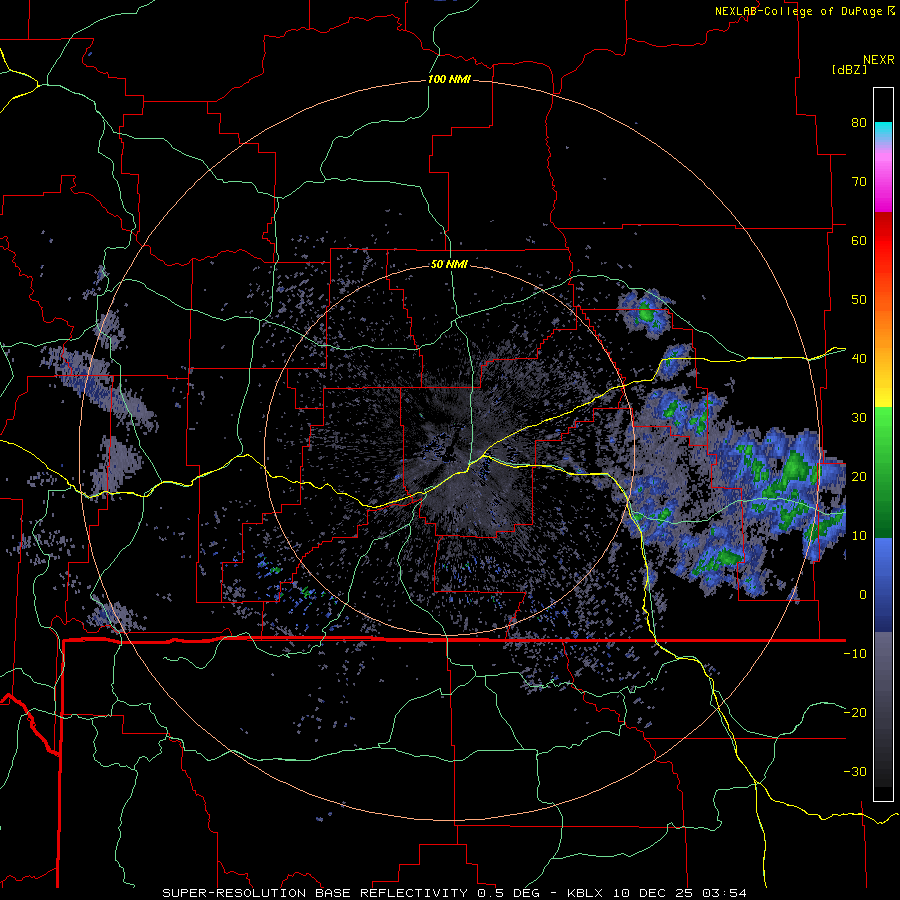Click the 100 NMI range ring label
The image size is (900, 900).
449,79
